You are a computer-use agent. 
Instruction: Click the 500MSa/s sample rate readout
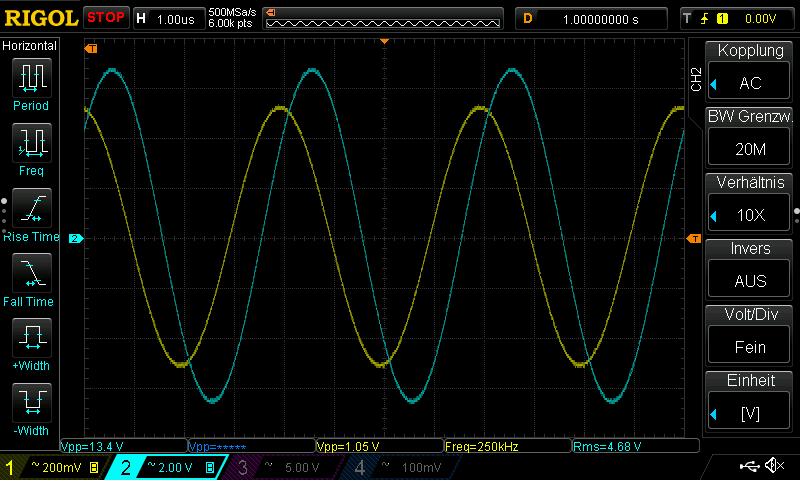point(232,12)
